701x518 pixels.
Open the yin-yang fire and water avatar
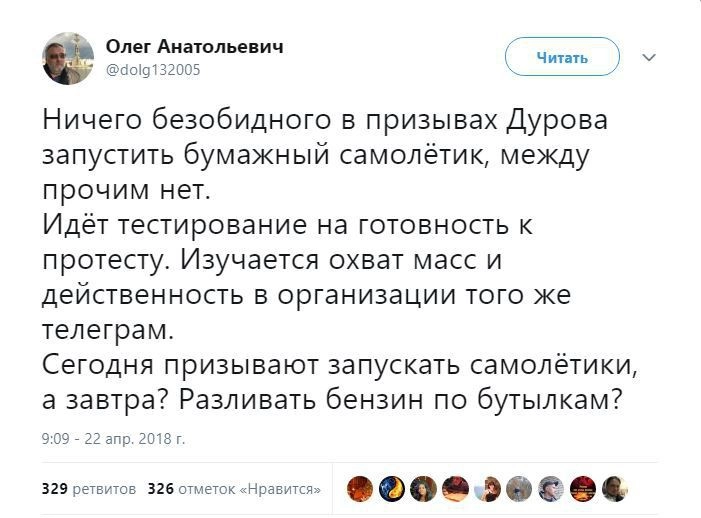click(x=392, y=489)
